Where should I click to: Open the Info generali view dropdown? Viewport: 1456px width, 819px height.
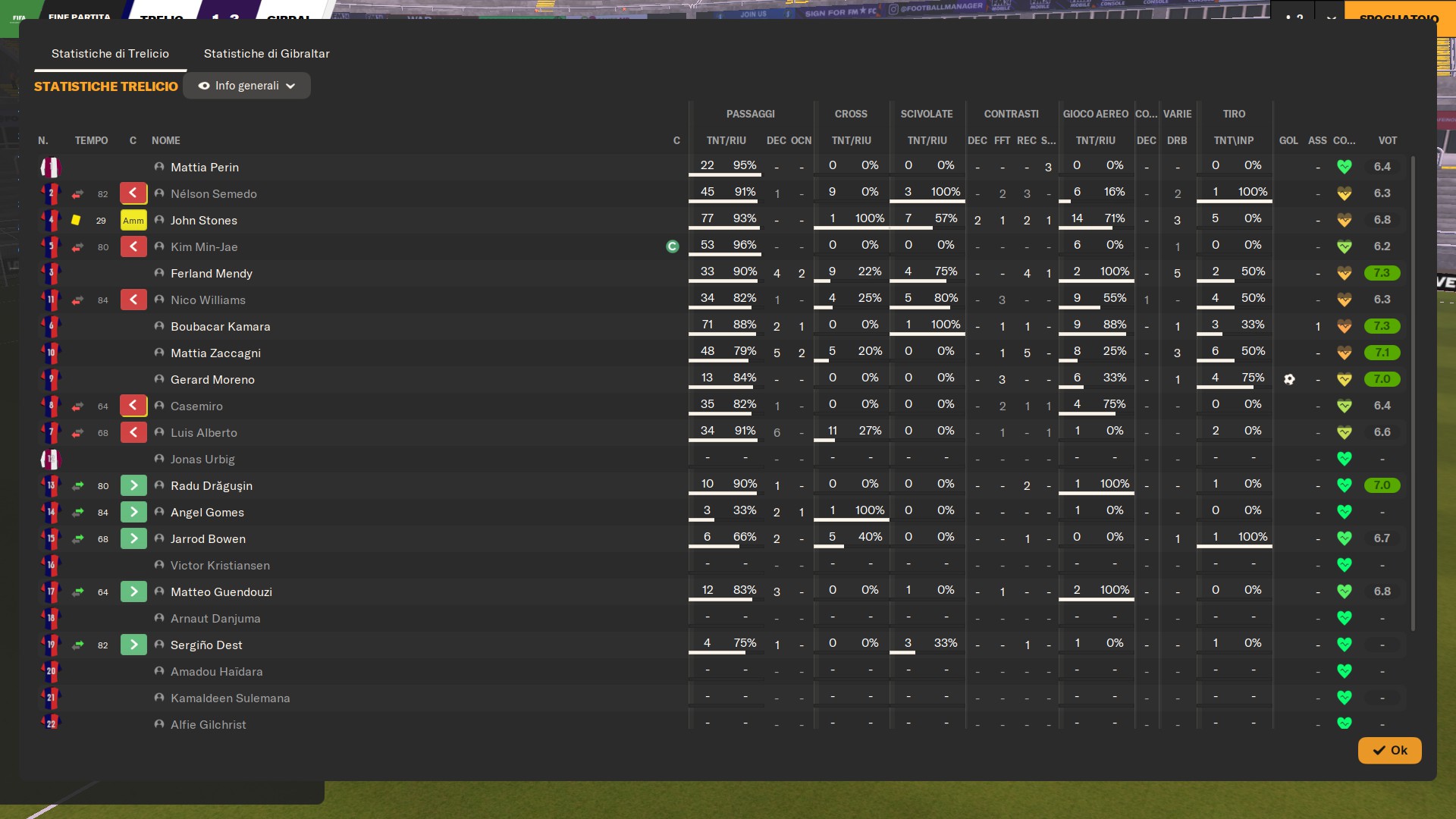click(x=247, y=86)
